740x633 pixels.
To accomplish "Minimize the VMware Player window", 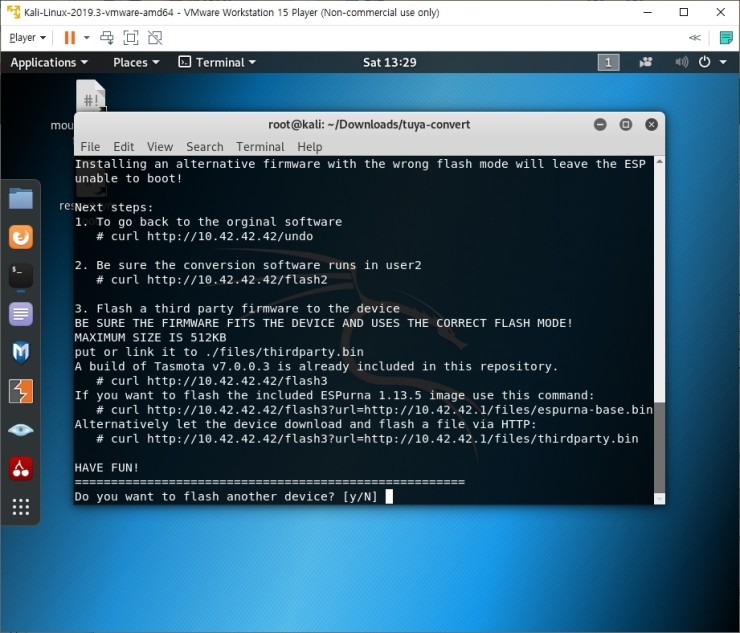I will tap(648, 12).
